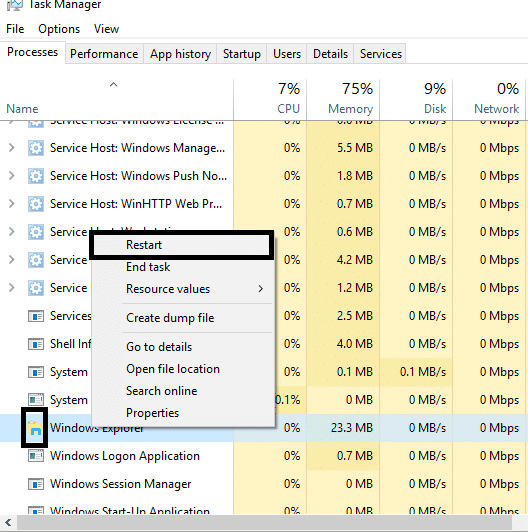Expand Service Host: WinHTTP Web Pr... row
The image size is (528, 532).
click(x=12, y=204)
